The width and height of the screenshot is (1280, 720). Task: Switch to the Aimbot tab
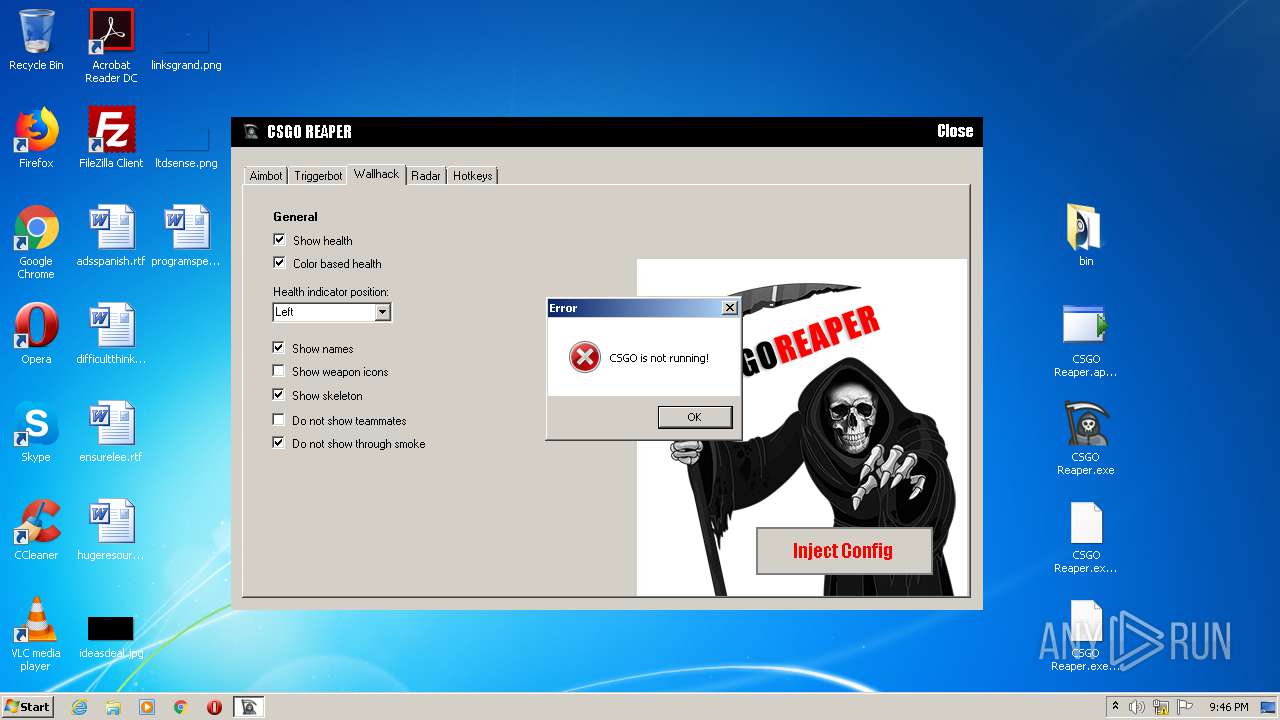(266, 176)
